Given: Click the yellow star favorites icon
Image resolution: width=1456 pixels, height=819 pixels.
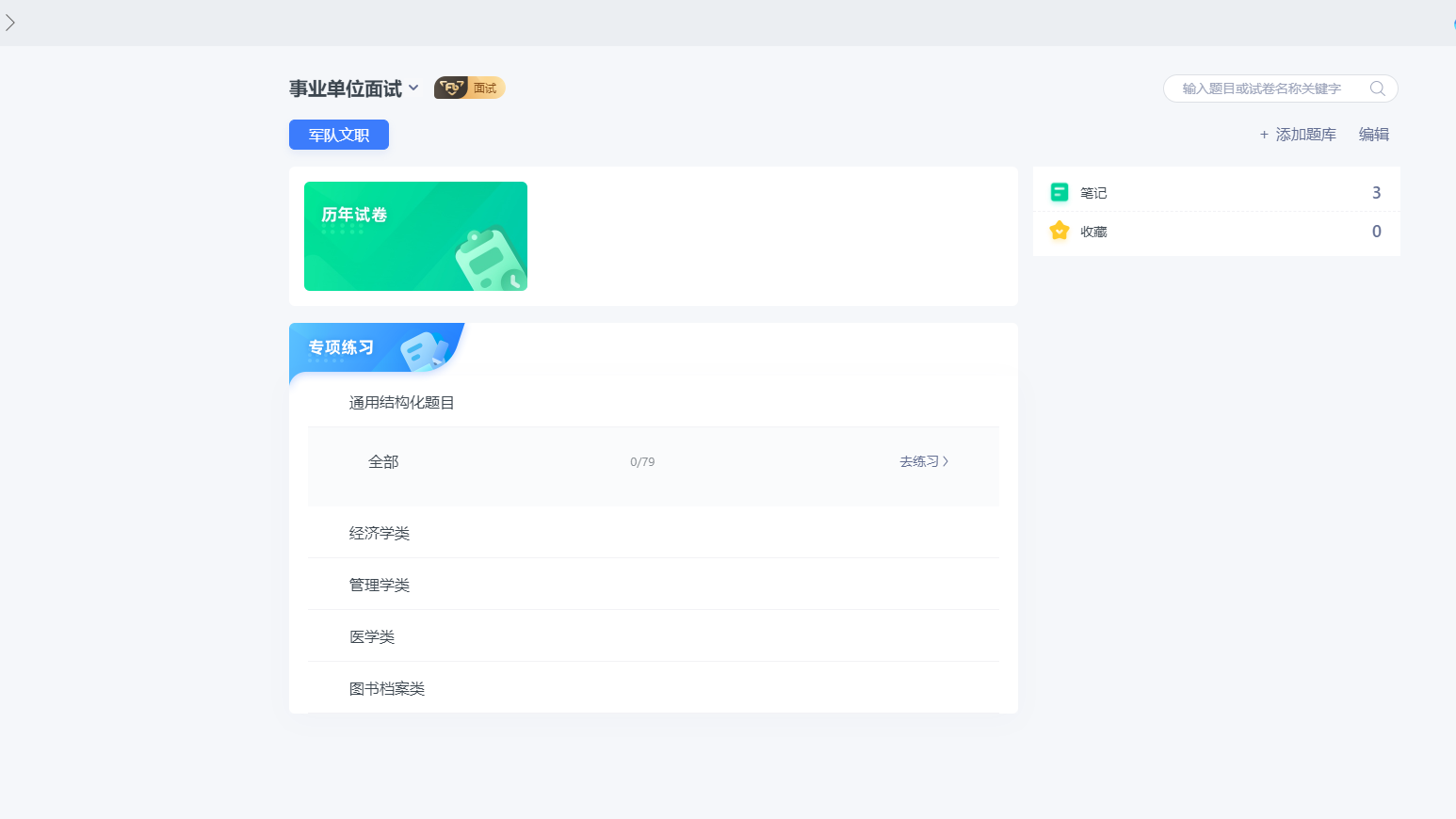Looking at the screenshot, I should coord(1060,231).
